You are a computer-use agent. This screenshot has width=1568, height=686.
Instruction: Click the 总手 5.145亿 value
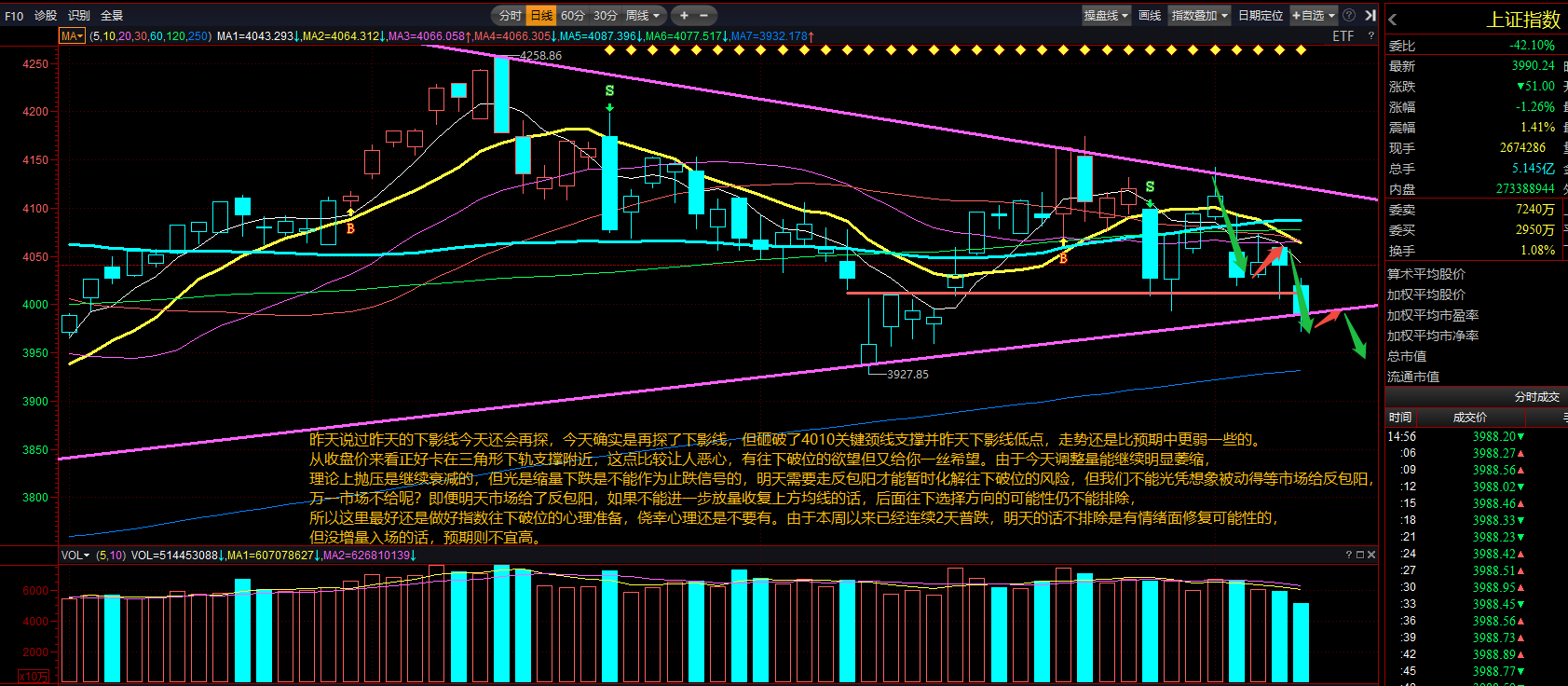pyautogui.click(x=1533, y=169)
